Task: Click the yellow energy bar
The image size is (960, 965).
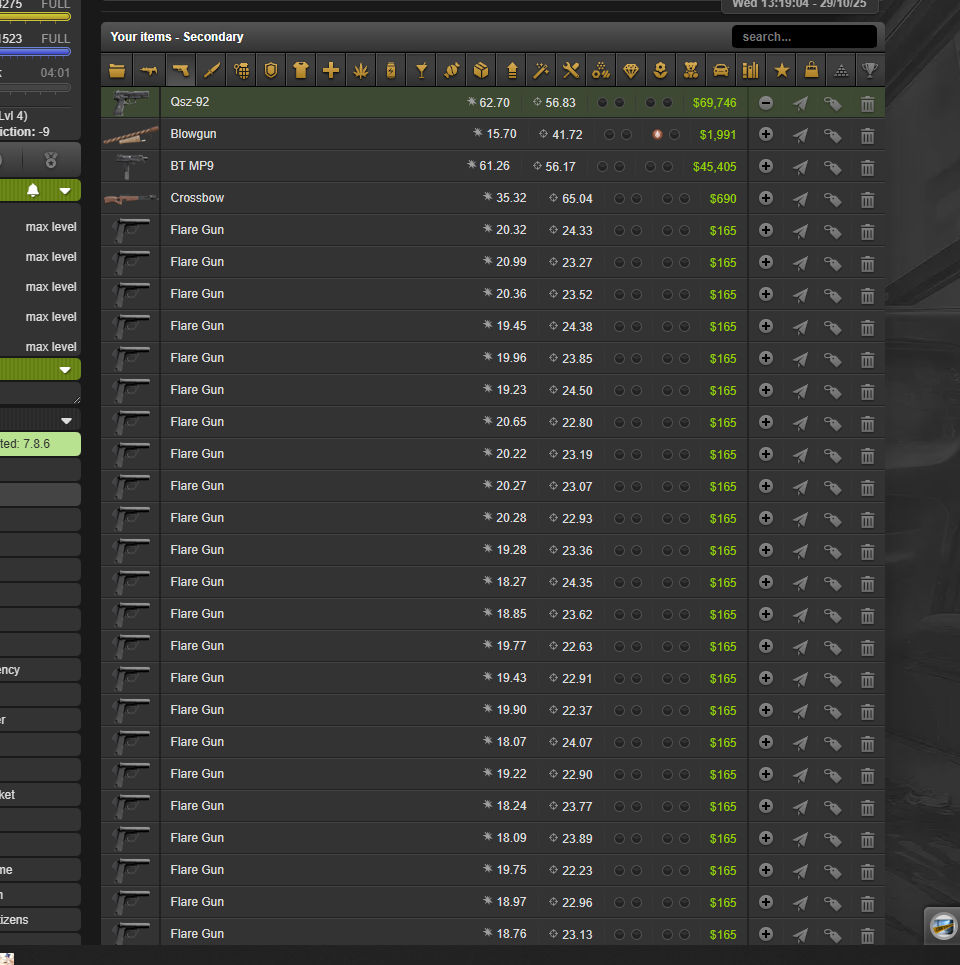Action: (x=35, y=17)
